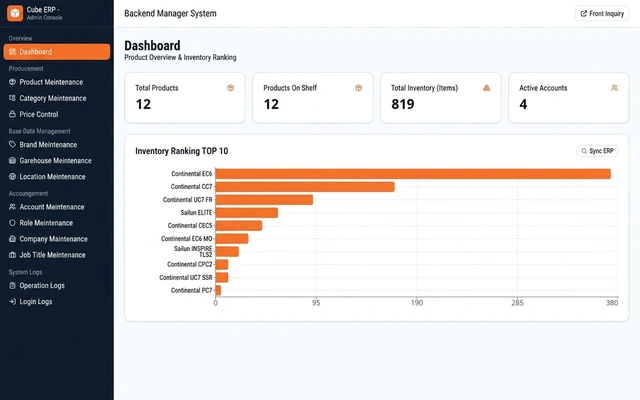Open Job Title Maintenance
This screenshot has height=400, width=640.
57,255
